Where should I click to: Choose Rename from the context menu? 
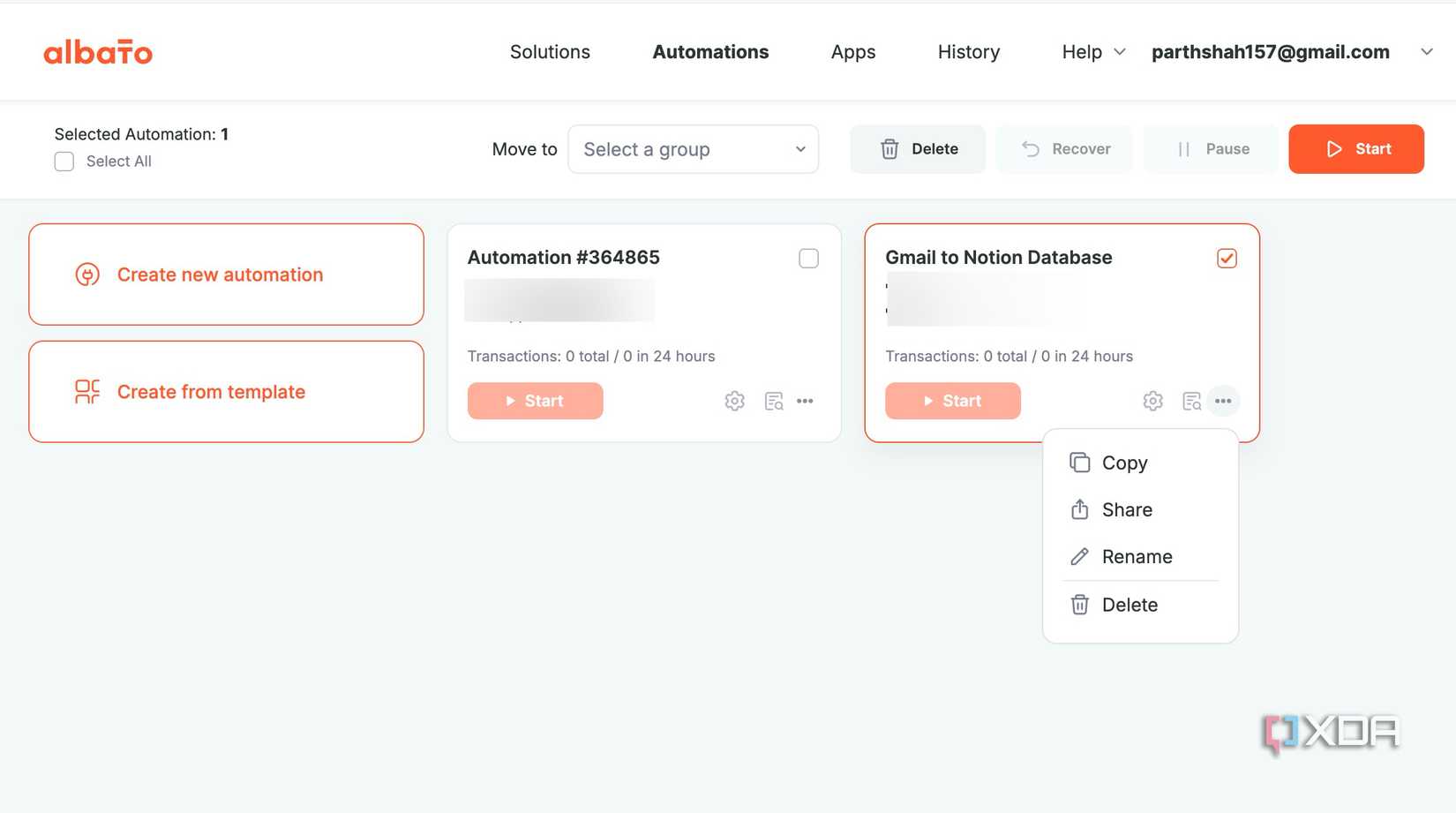pos(1137,557)
